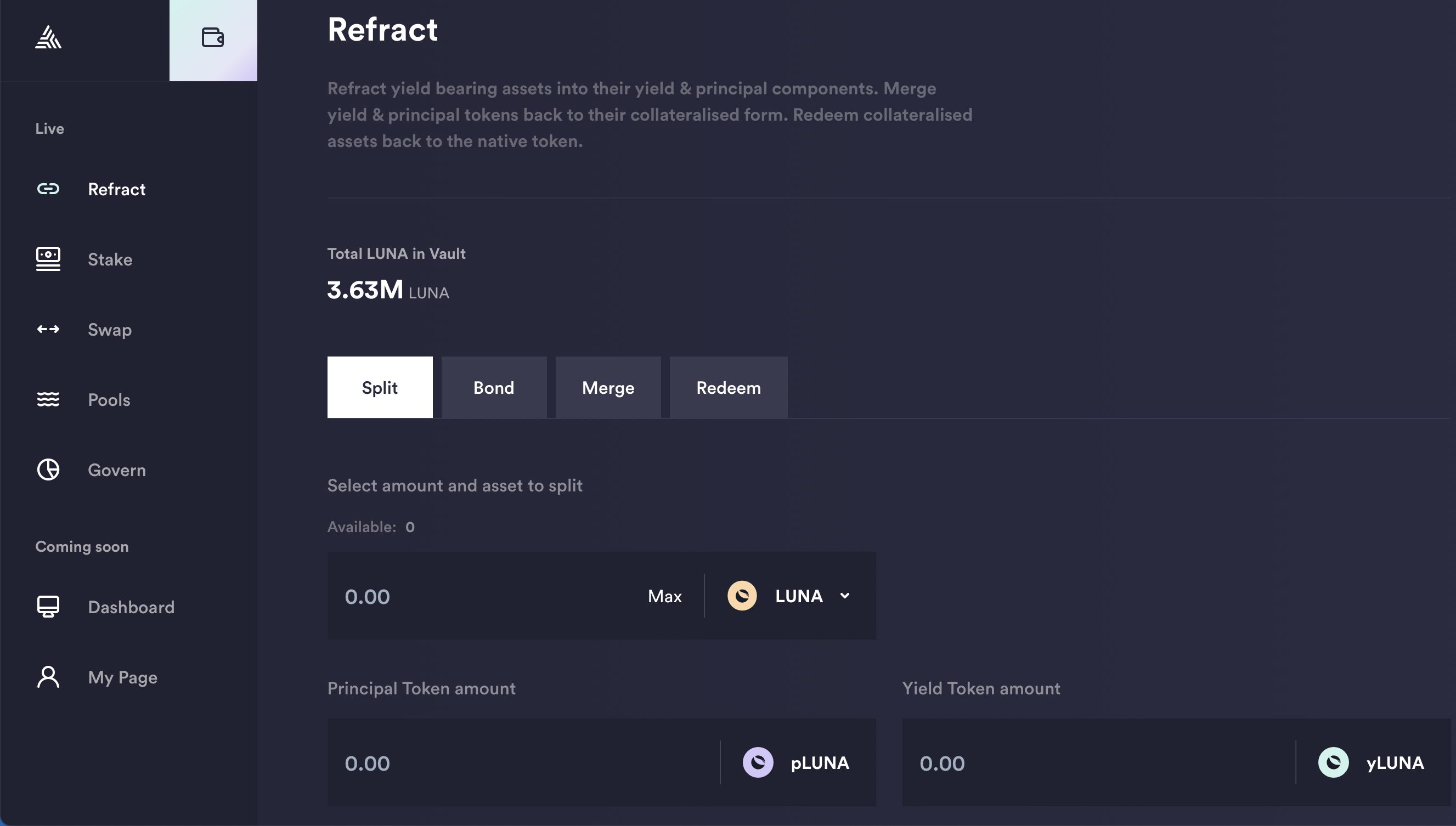1456x826 pixels.
Task: Select the Swap arrows icon
Action: tap(48, 329)
